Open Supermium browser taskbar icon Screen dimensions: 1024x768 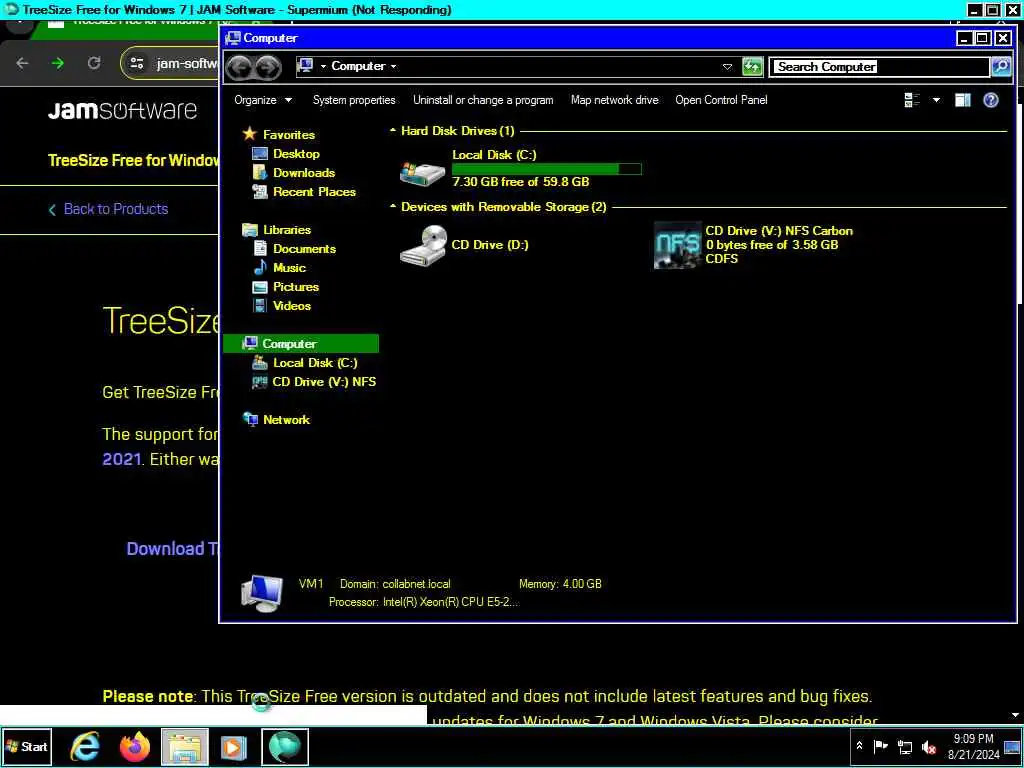[285, 746]
